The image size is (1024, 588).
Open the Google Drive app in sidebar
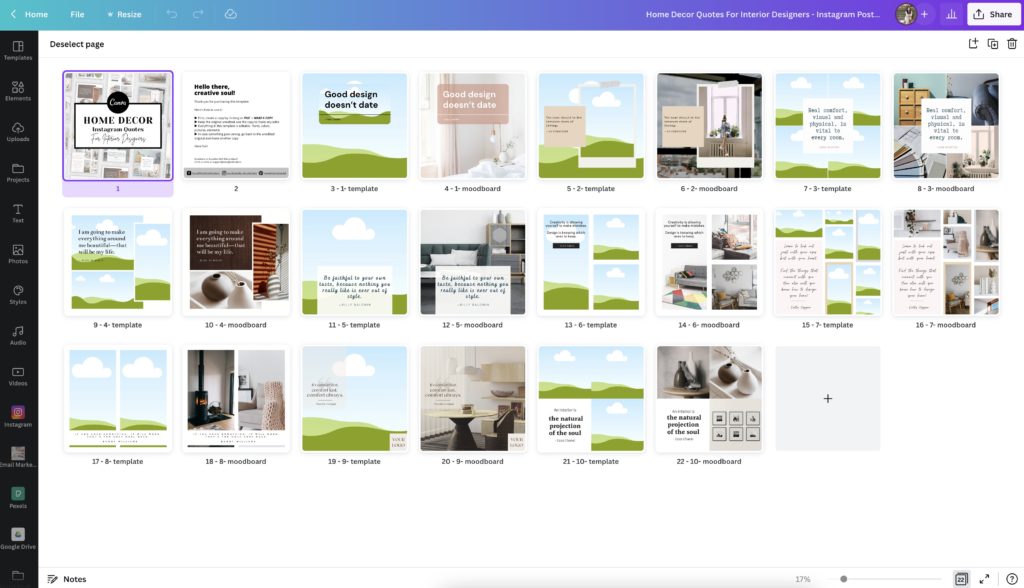(18, 539)
